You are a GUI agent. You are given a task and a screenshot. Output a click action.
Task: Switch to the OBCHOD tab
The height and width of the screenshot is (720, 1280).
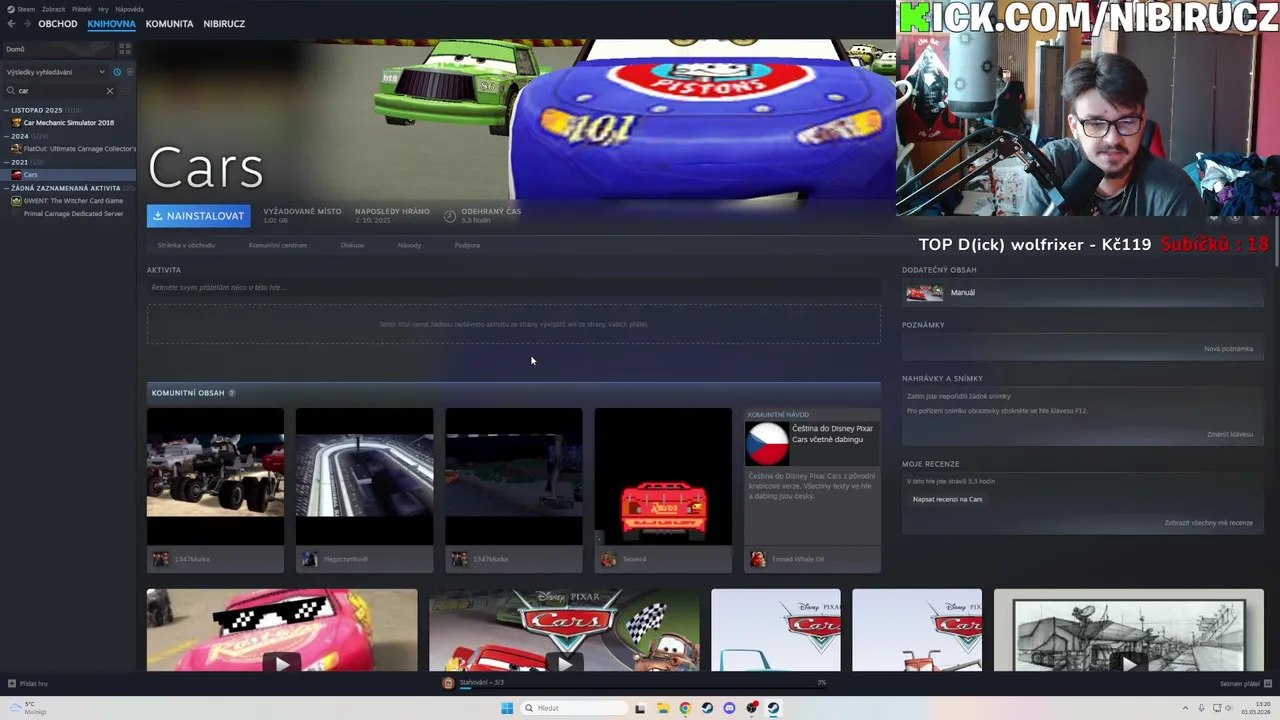coord(58,23)
